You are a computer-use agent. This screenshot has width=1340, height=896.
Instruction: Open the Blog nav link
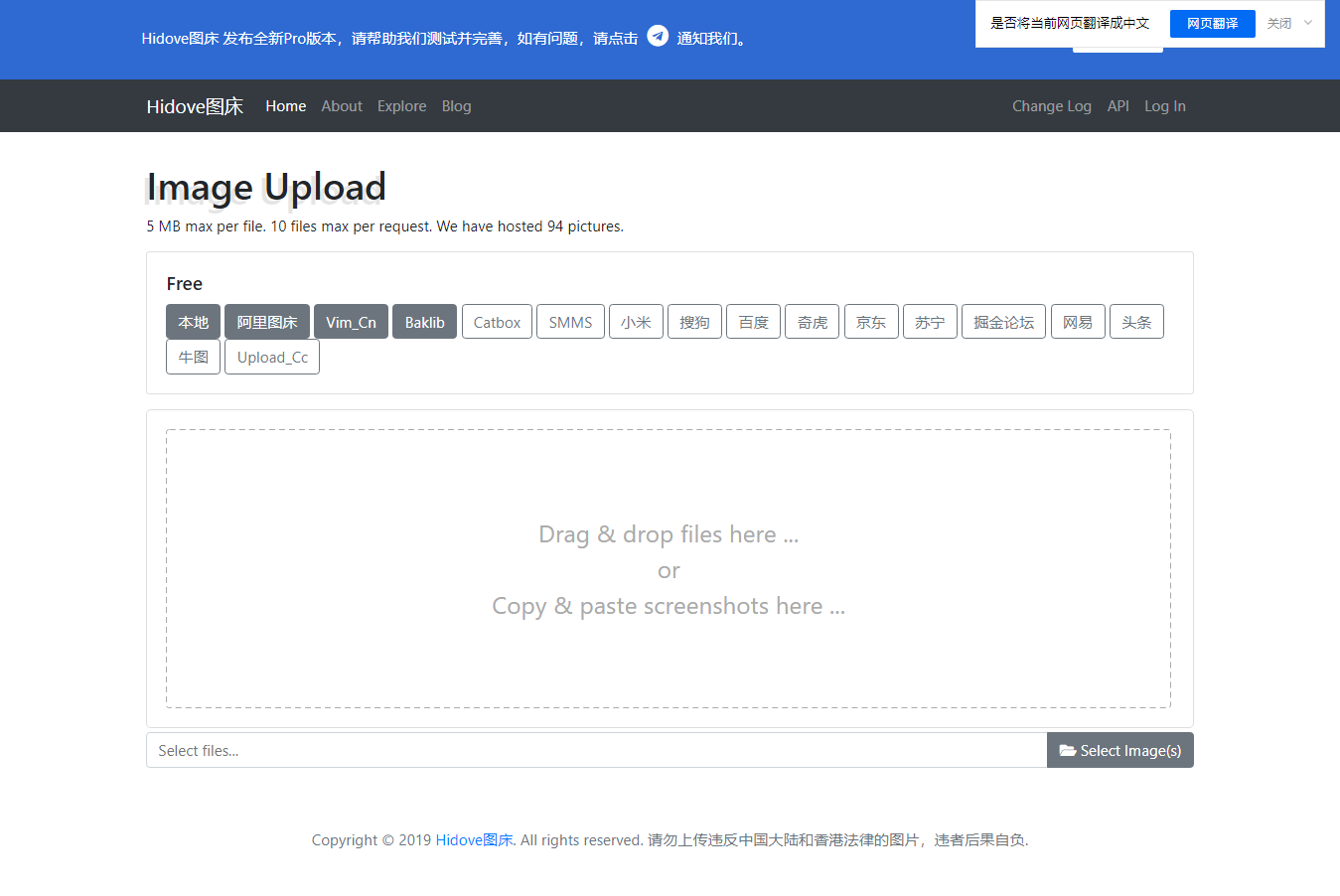pos(456,106)
